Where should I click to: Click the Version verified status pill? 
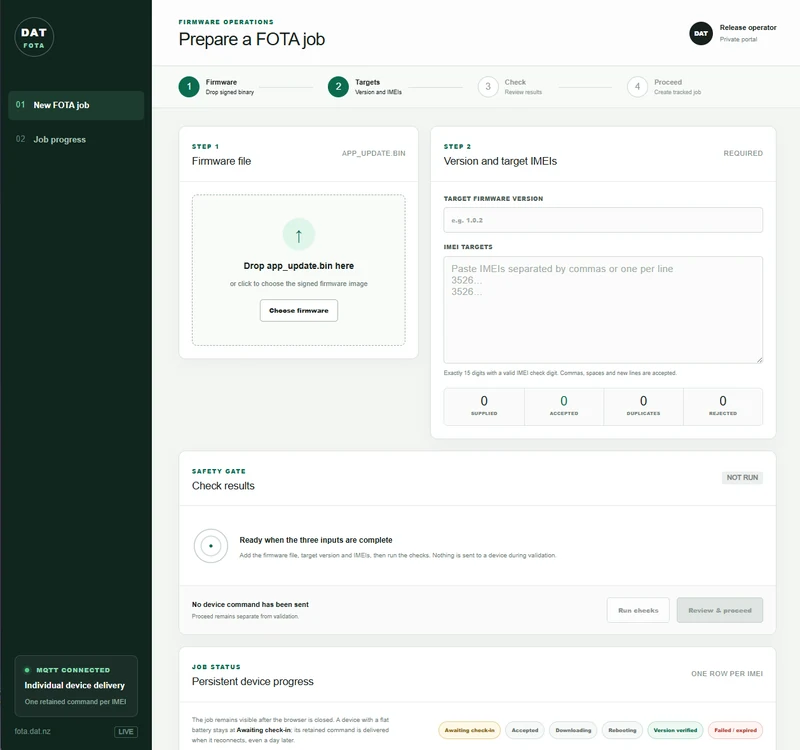click(x=675, y=730)
